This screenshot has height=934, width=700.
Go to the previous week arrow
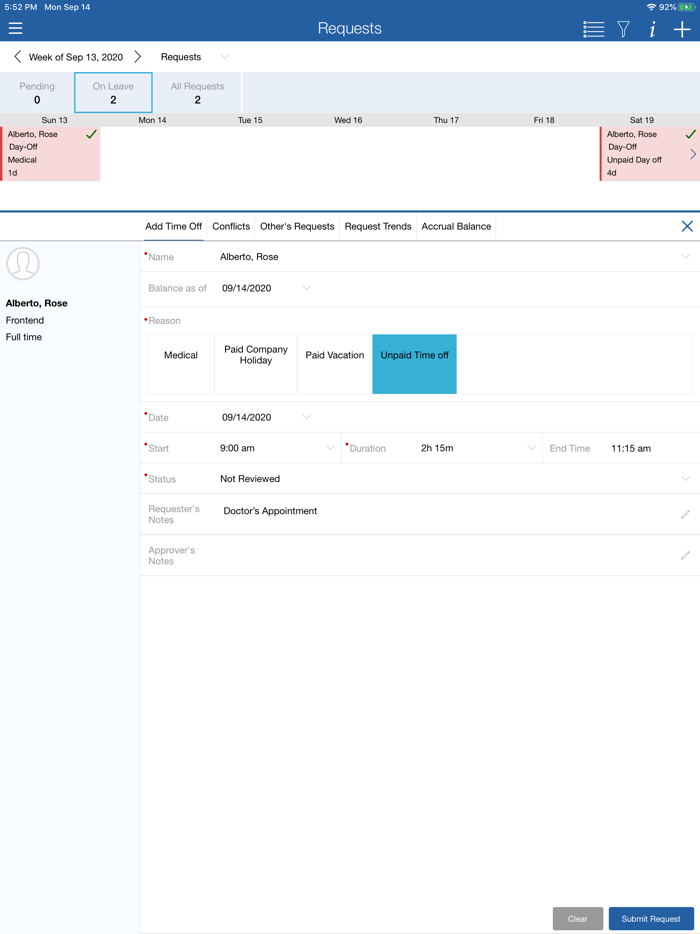pos(17,57)
